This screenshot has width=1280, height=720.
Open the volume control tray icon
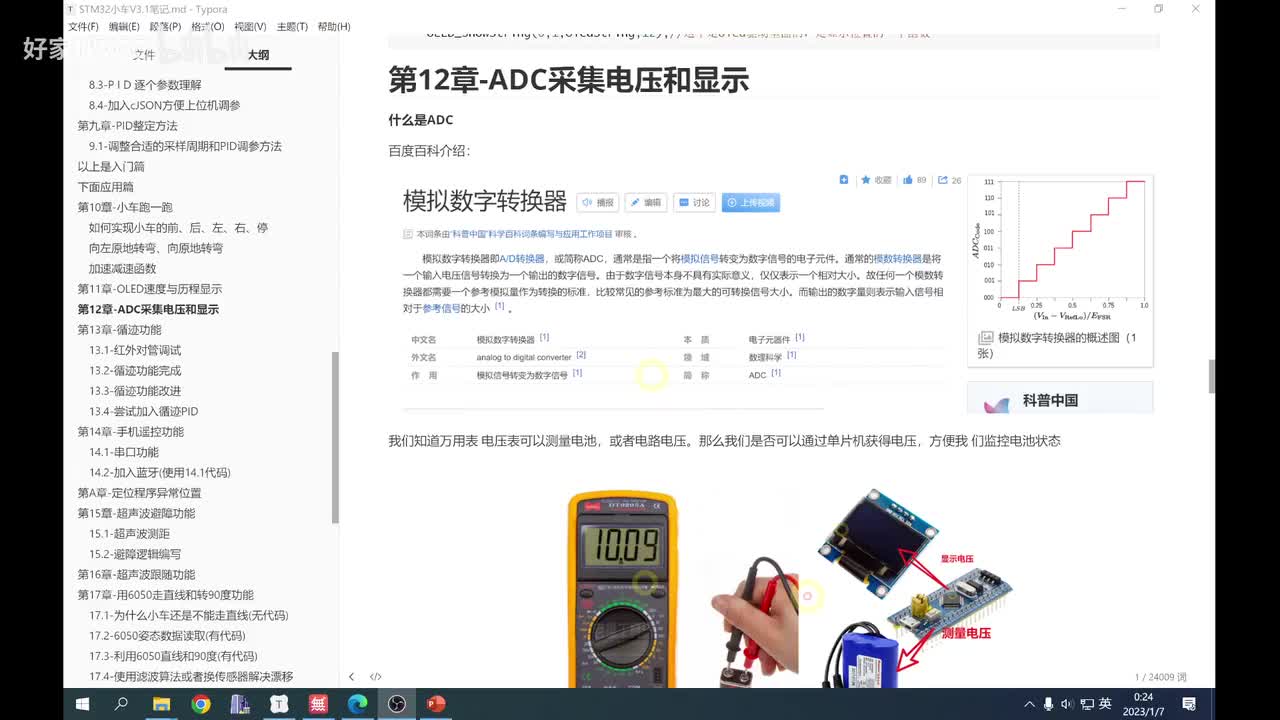point(1067,704)
